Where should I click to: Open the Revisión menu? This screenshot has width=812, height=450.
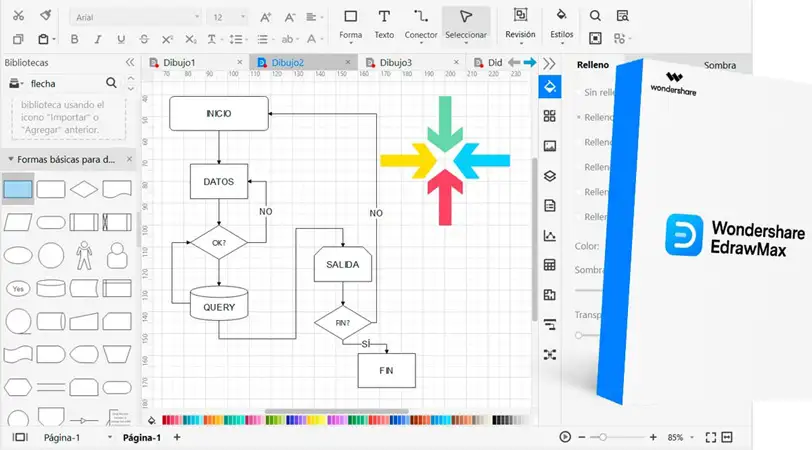click(520, 24)
